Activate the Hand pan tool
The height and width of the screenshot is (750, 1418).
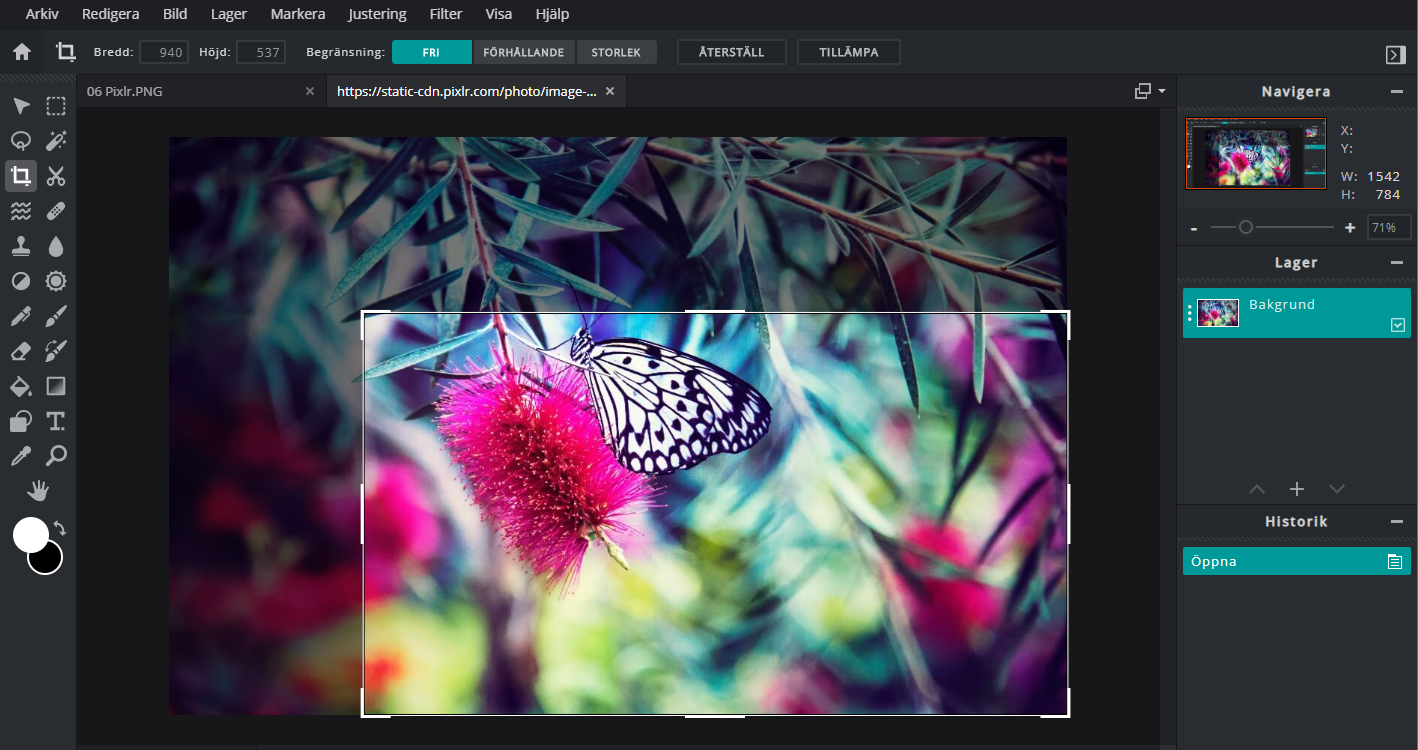coord(38,491)
